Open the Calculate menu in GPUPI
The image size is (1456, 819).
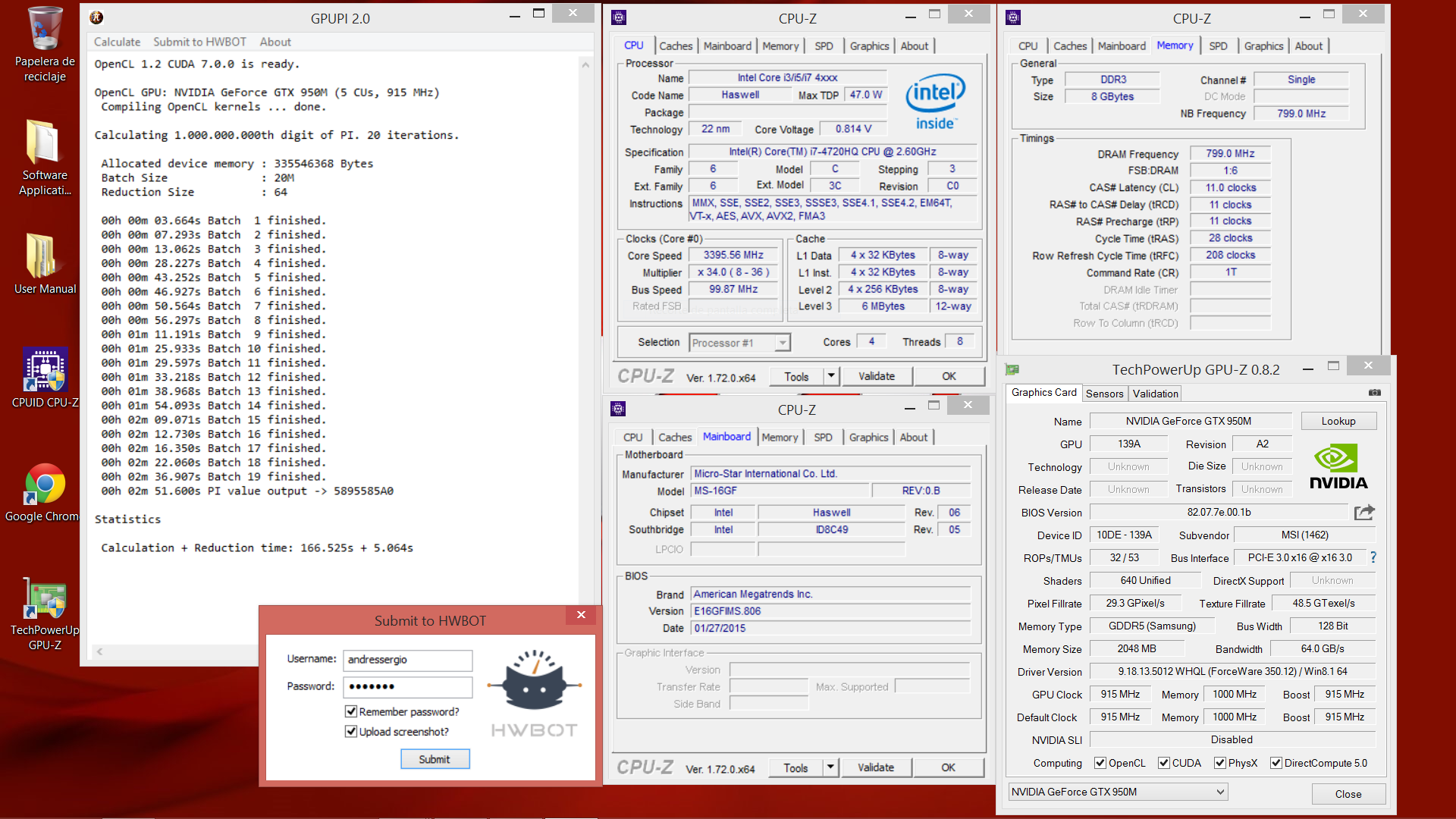click(117, 42)
